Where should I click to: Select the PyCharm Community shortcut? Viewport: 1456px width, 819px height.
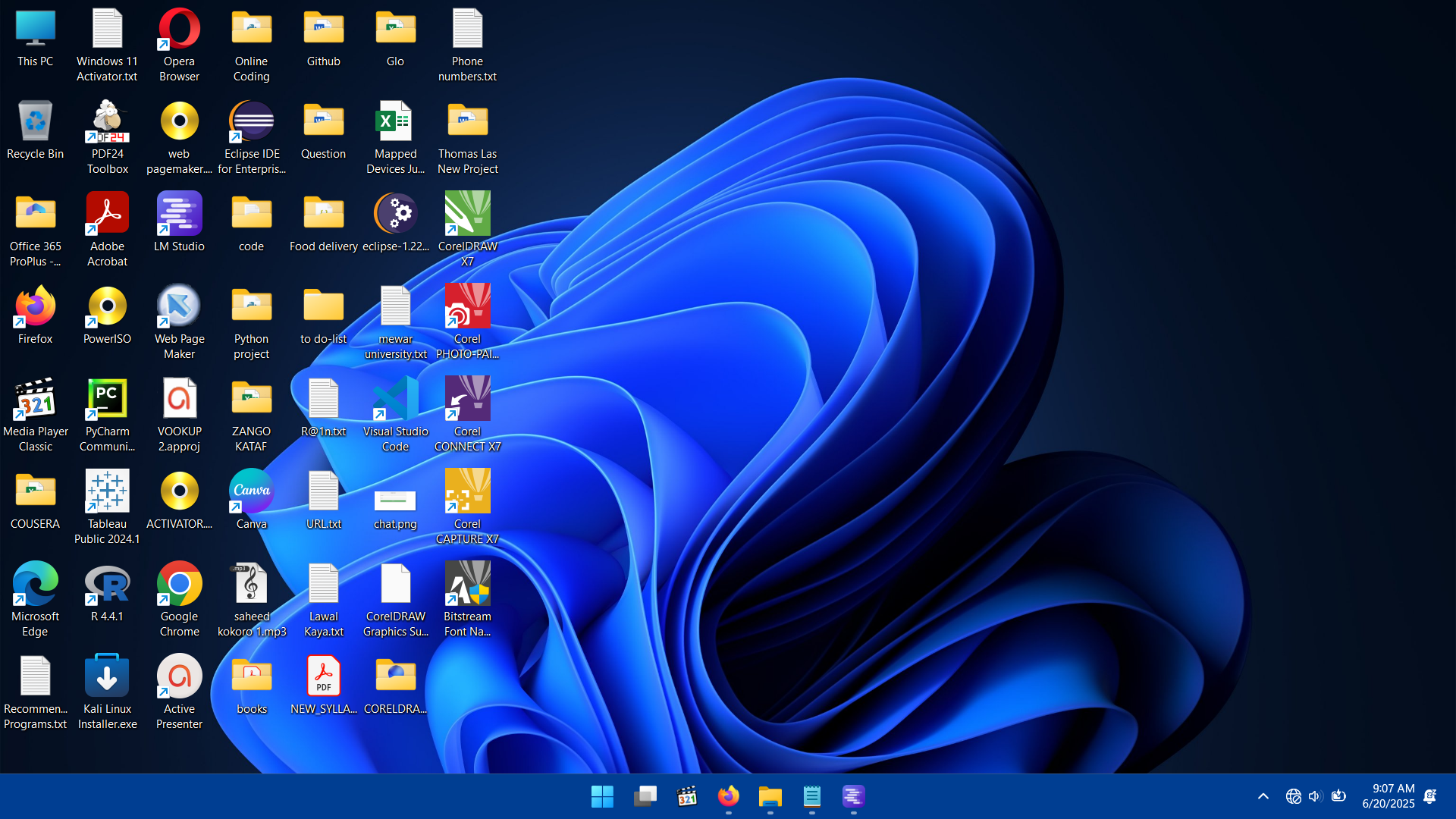point(108,416)
